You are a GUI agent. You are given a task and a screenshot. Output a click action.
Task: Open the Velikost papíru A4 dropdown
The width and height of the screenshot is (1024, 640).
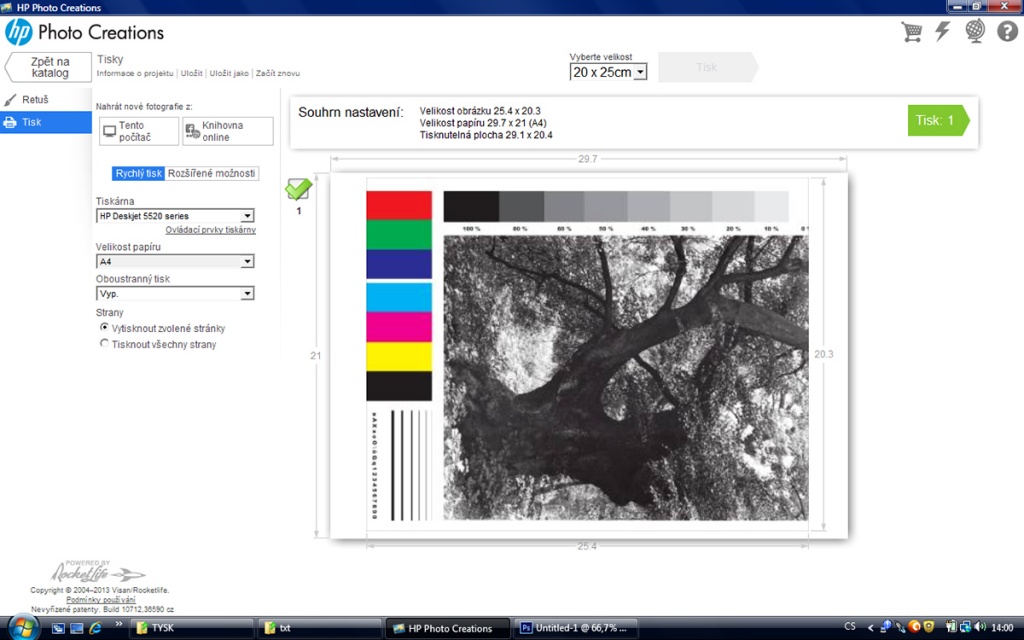175,261
